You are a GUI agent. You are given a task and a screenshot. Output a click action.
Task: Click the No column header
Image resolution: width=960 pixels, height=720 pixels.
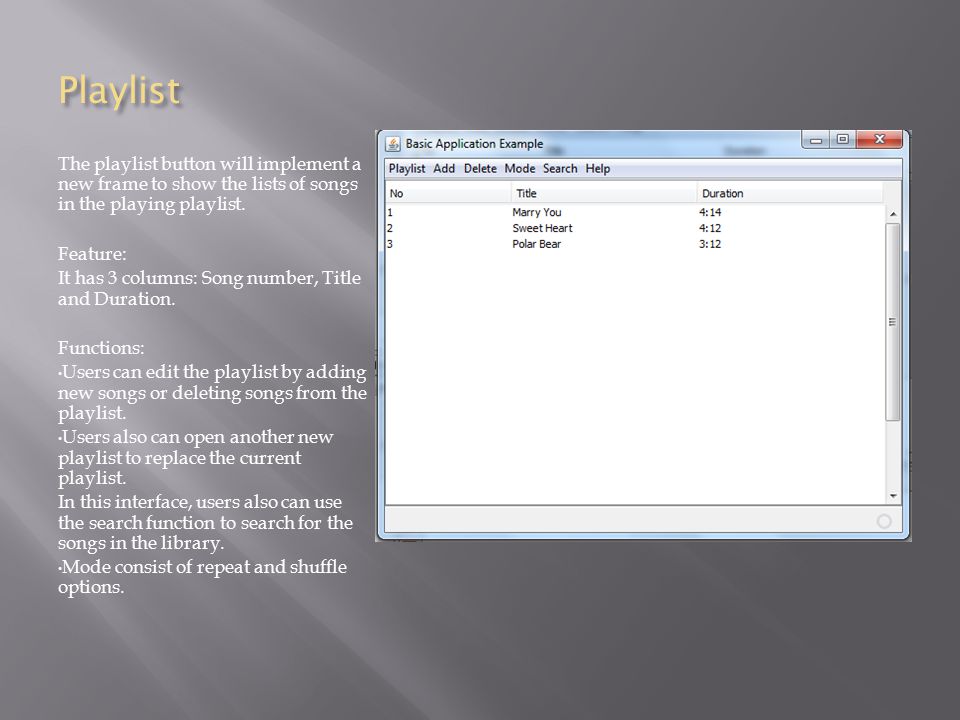pos(448,193)
